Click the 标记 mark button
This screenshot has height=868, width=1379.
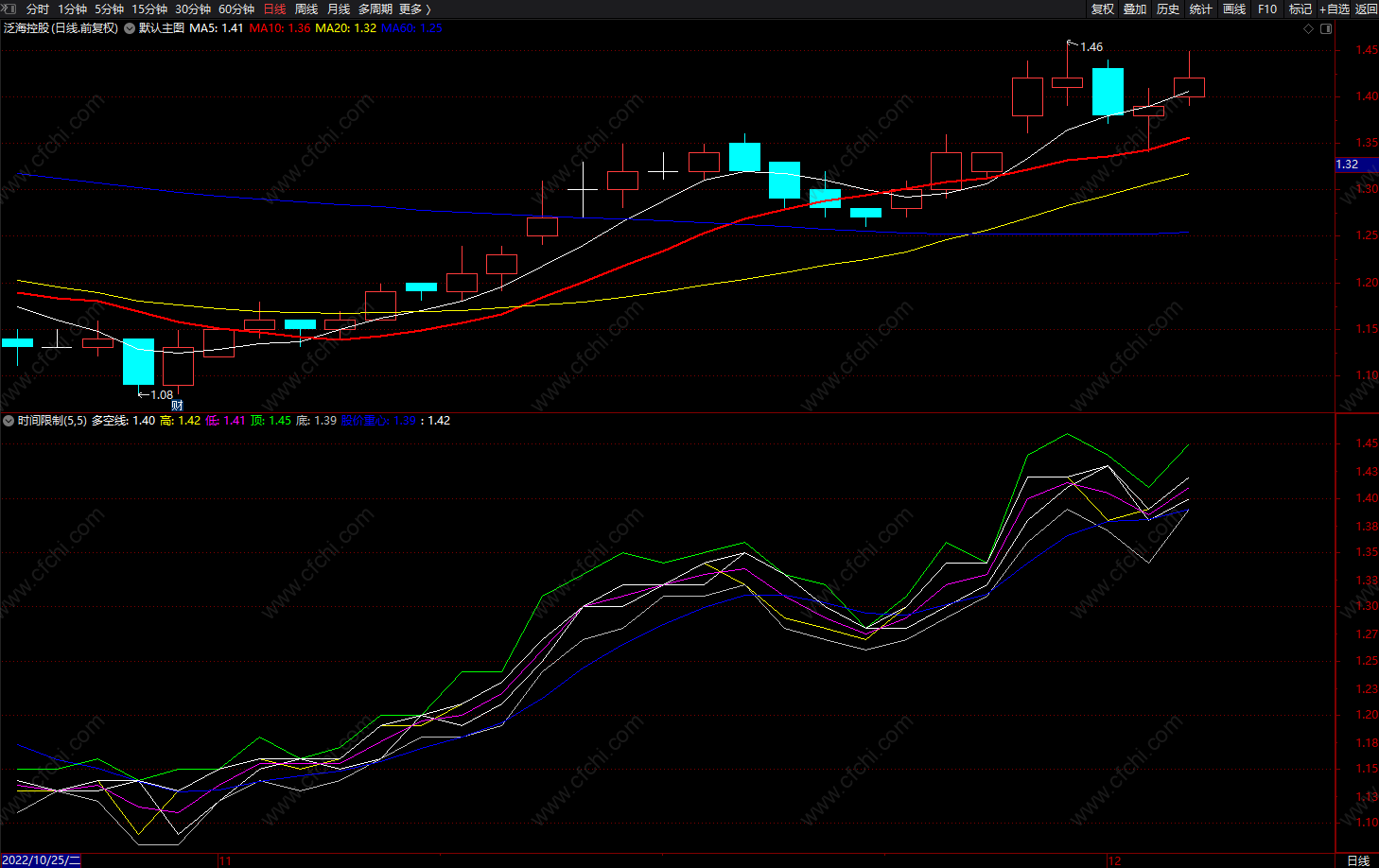pos(1300,9)
